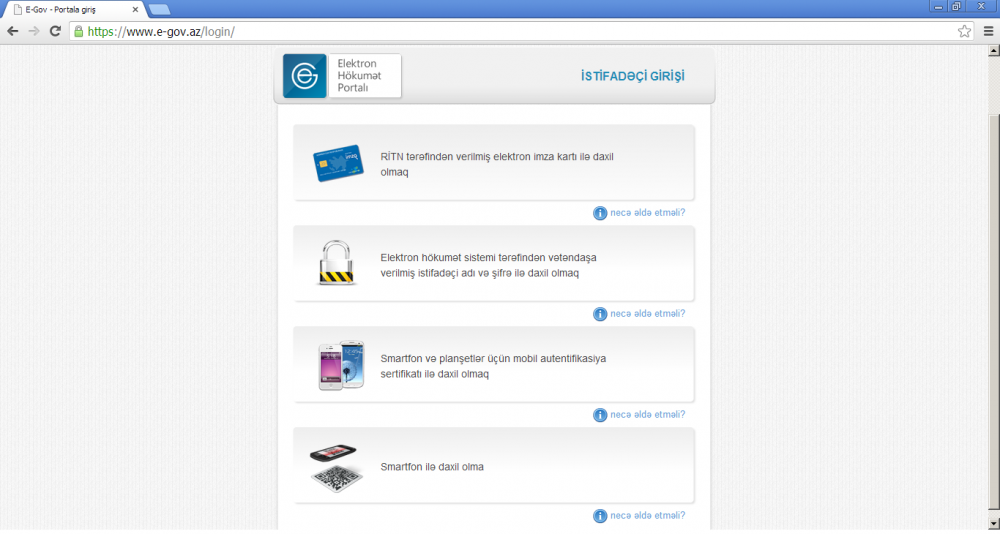Click the blue electronic signature card icon
1000x534 pixels.
(338, 163)
